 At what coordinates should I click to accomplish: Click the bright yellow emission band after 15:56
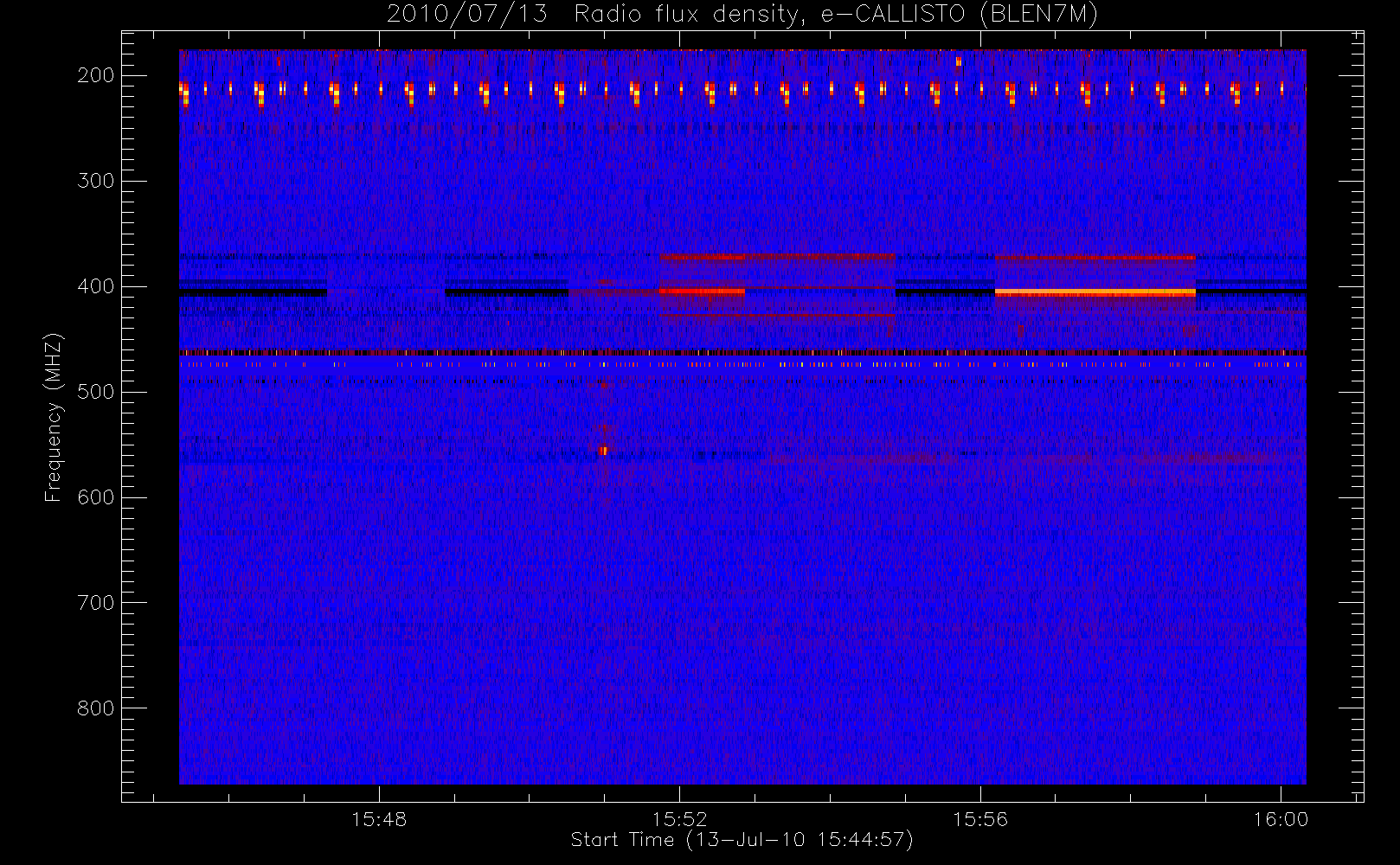1095,292
